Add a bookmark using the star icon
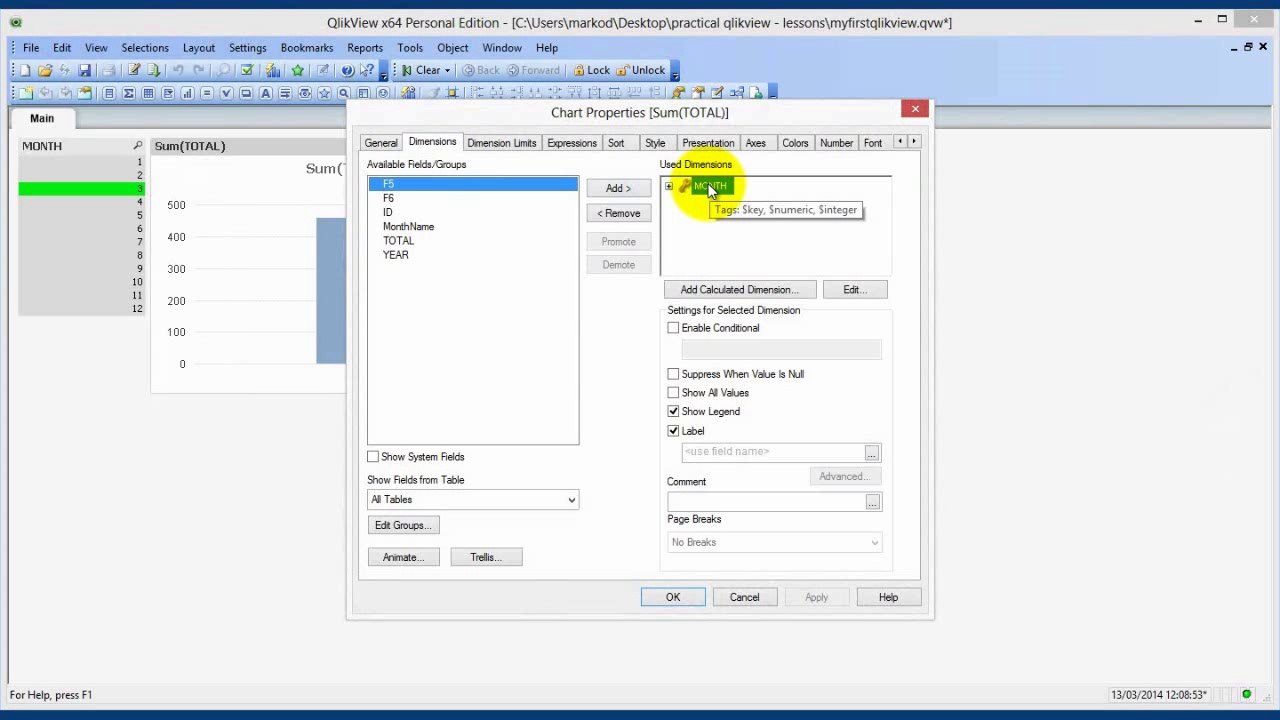The height and width of the screenshot is (720, 1280). (298, 70)
